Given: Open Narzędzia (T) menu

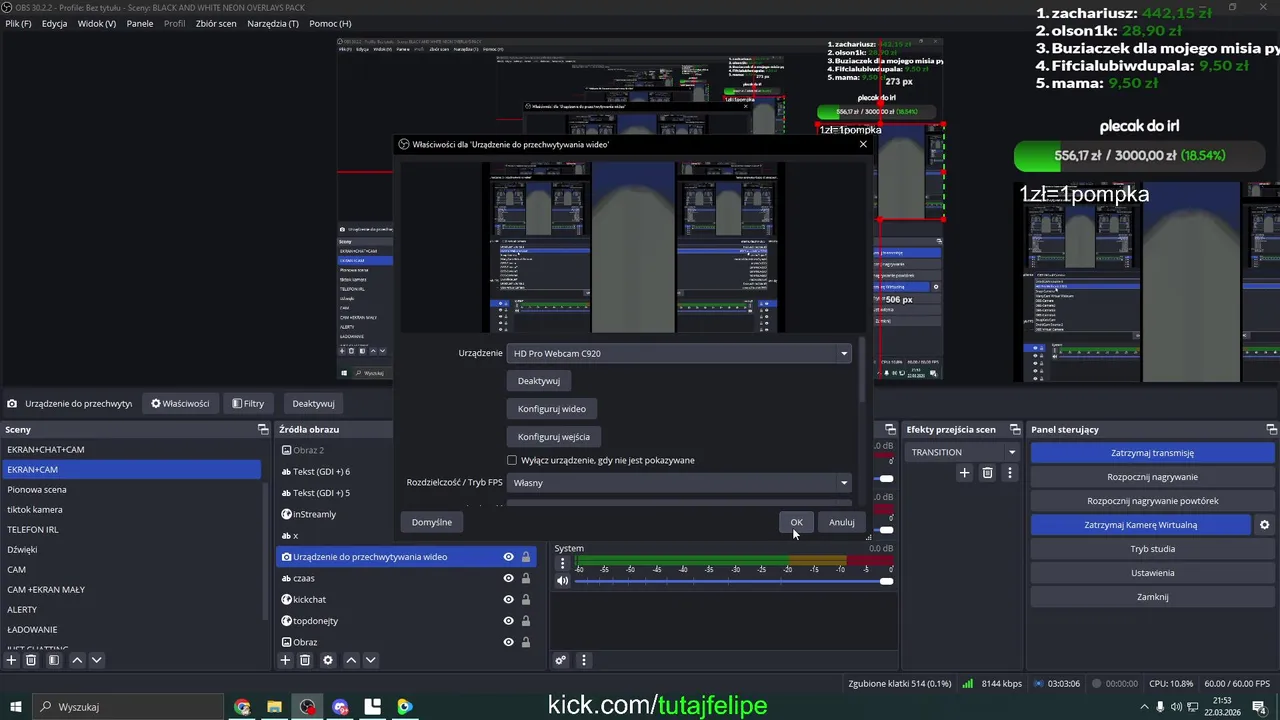Looking at the screenshot, I should click(273, 23).
